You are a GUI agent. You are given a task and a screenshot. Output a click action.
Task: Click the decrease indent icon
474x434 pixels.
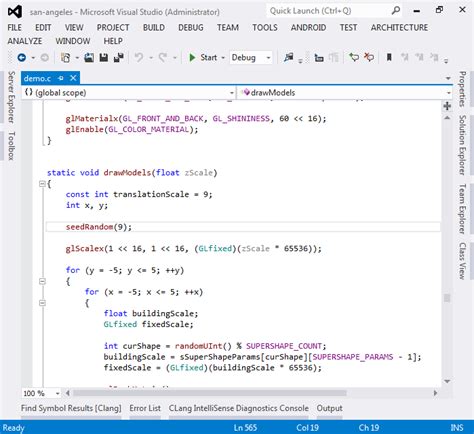(319, 58)
